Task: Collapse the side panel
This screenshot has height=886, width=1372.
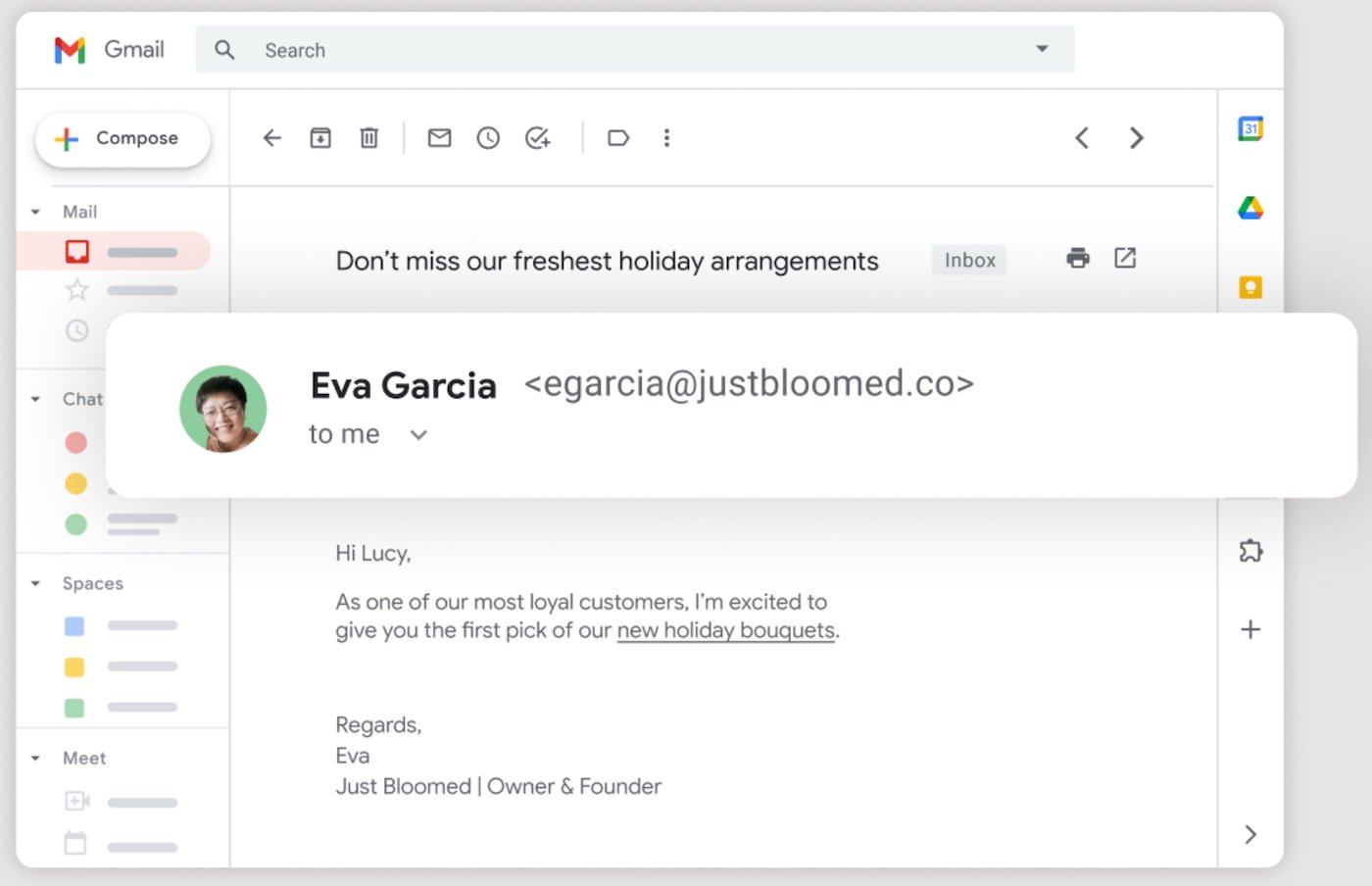Action: (x=1250, y=835)
